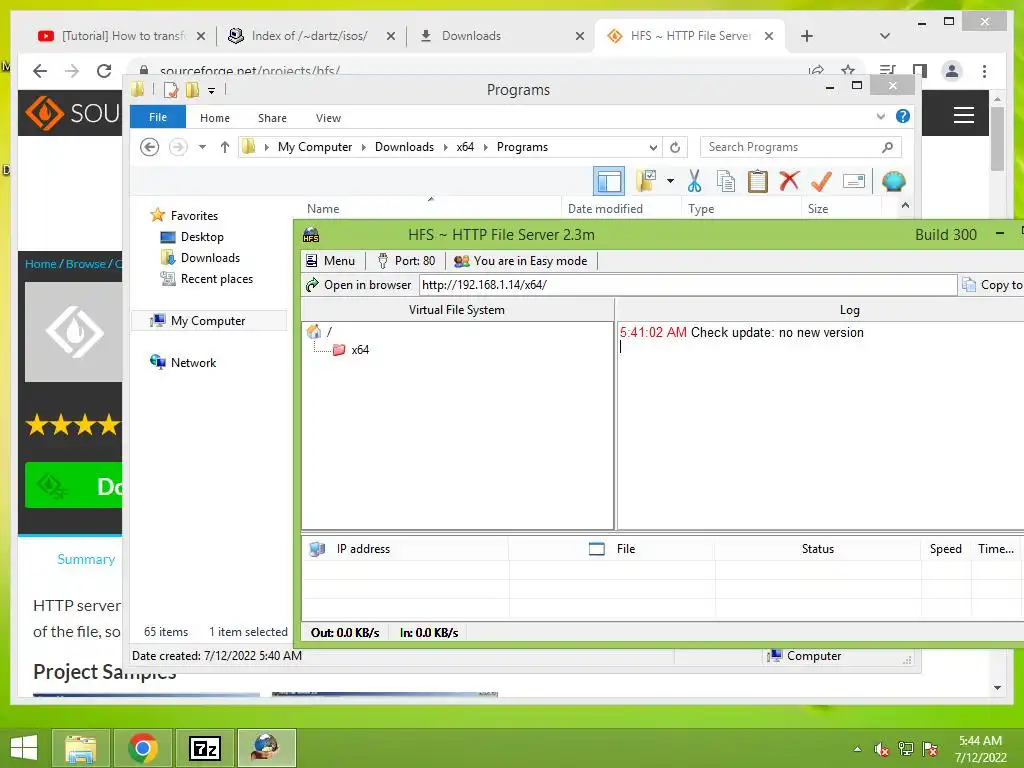Select Desktop under Favorites

click(202, 237)
